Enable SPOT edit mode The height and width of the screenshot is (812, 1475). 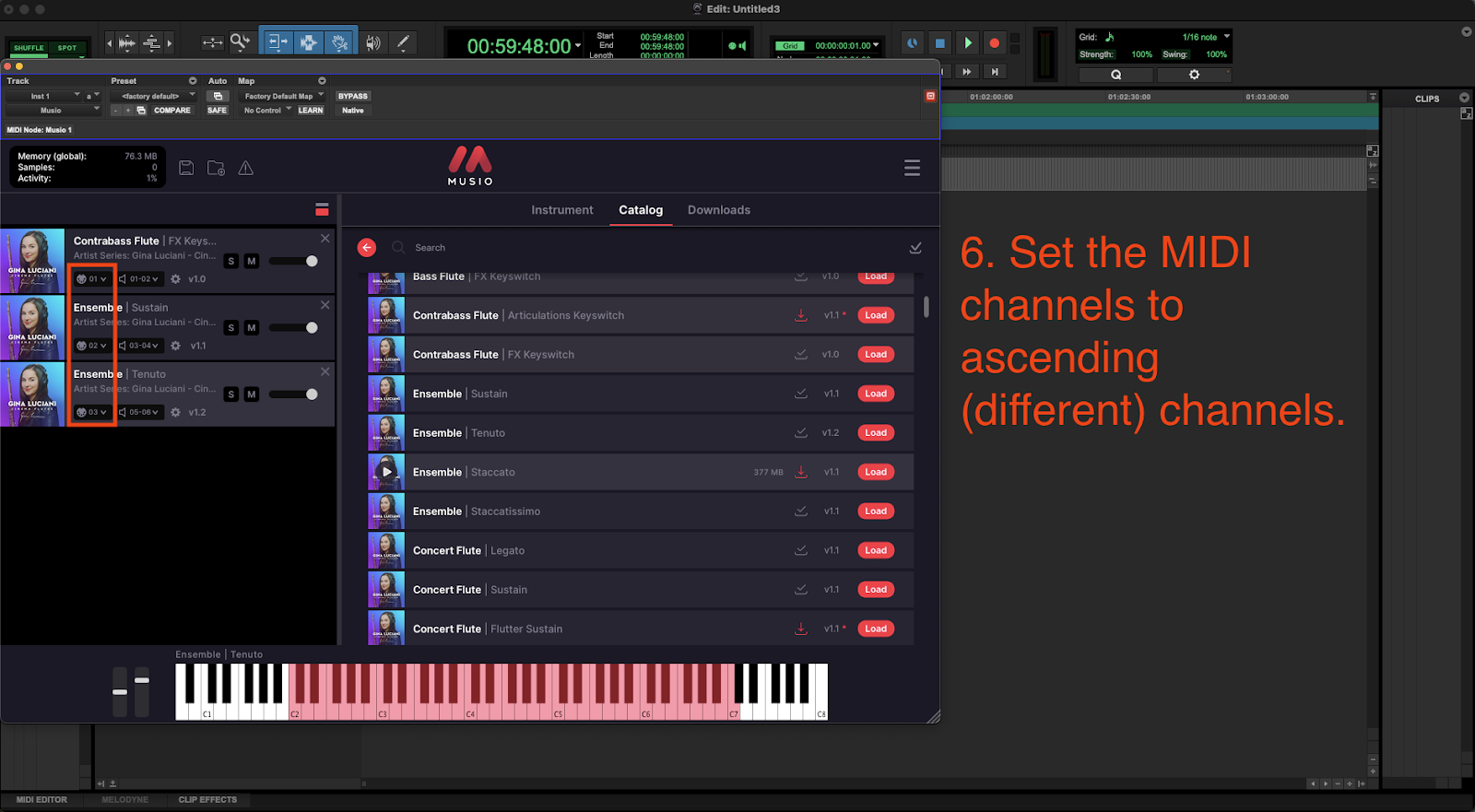[x=67, y=48]
